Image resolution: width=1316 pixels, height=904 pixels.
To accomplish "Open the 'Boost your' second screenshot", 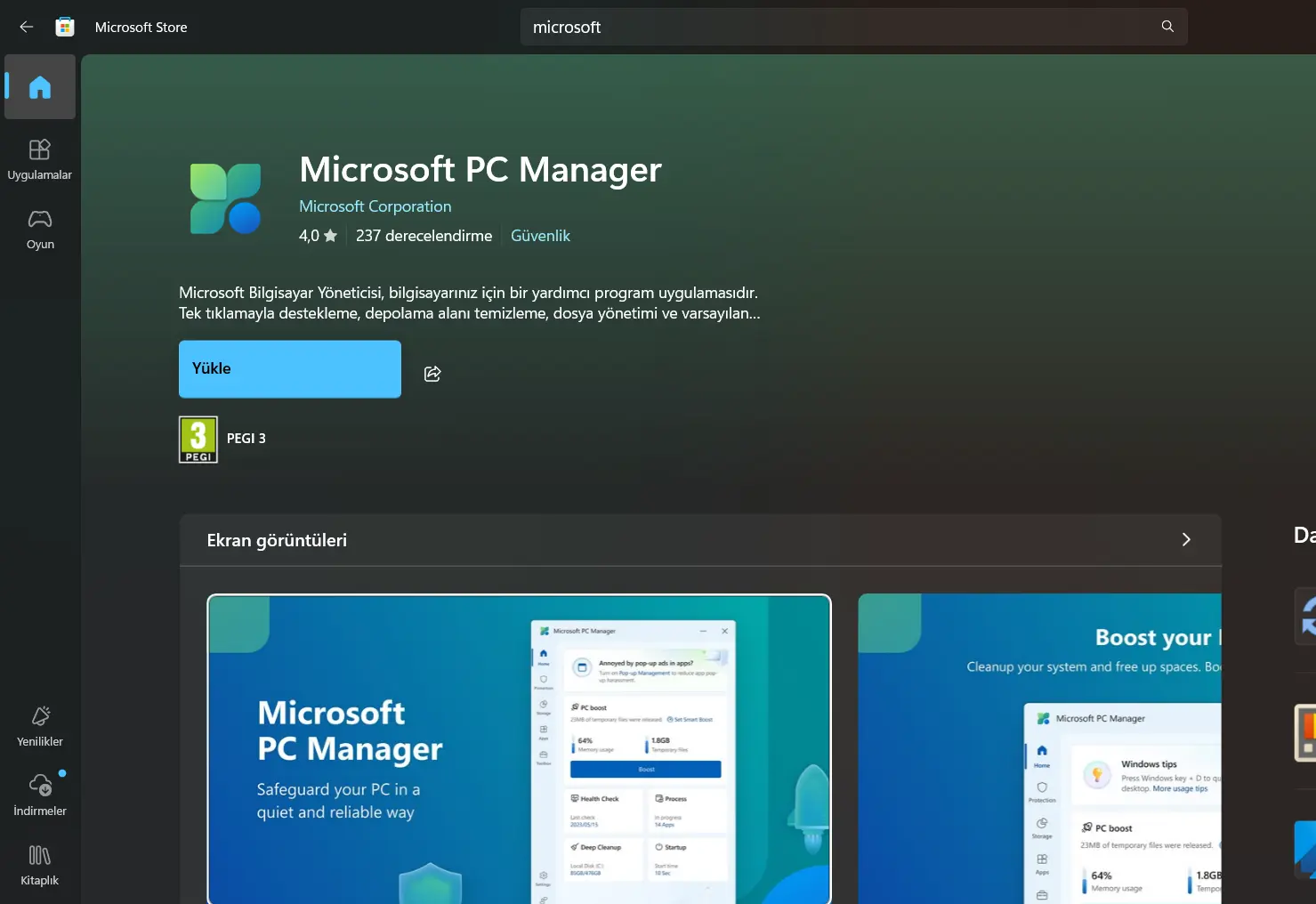I will (1040, 749).
